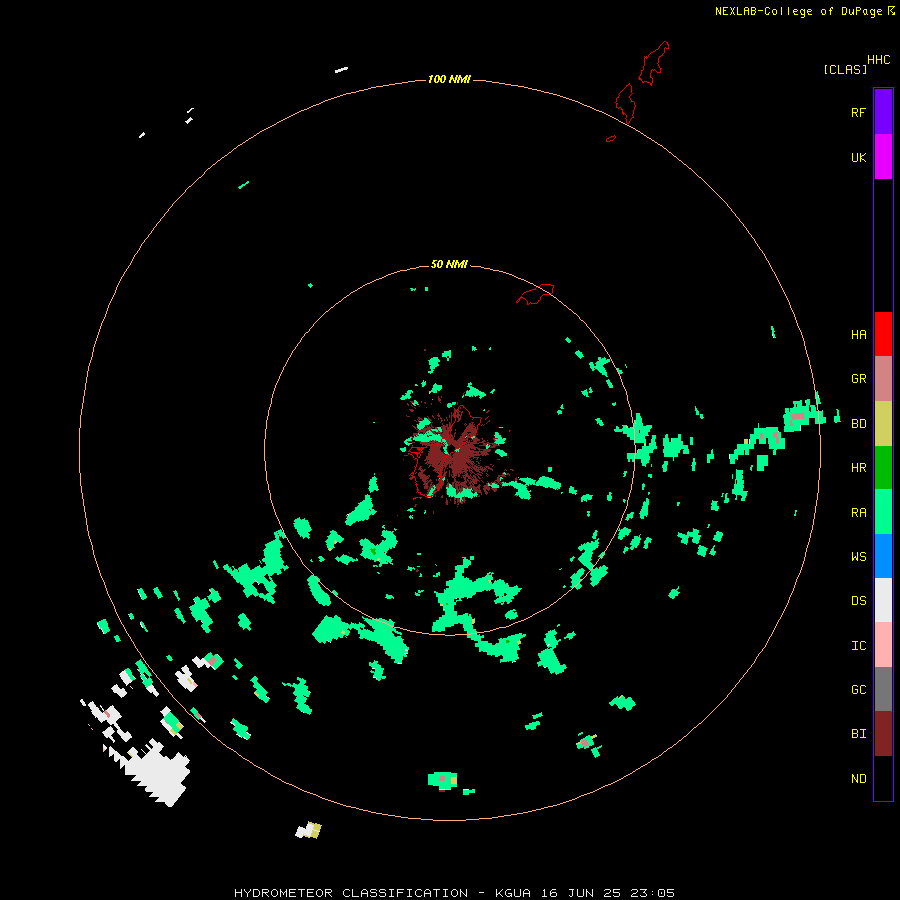Click the HR legend label
This screenshot has height=900, width=900.
click(x=858, y=468)
